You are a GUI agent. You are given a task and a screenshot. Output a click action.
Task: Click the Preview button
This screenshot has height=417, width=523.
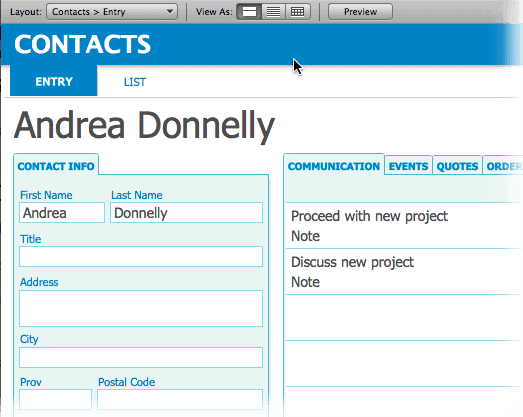(360, 12)
